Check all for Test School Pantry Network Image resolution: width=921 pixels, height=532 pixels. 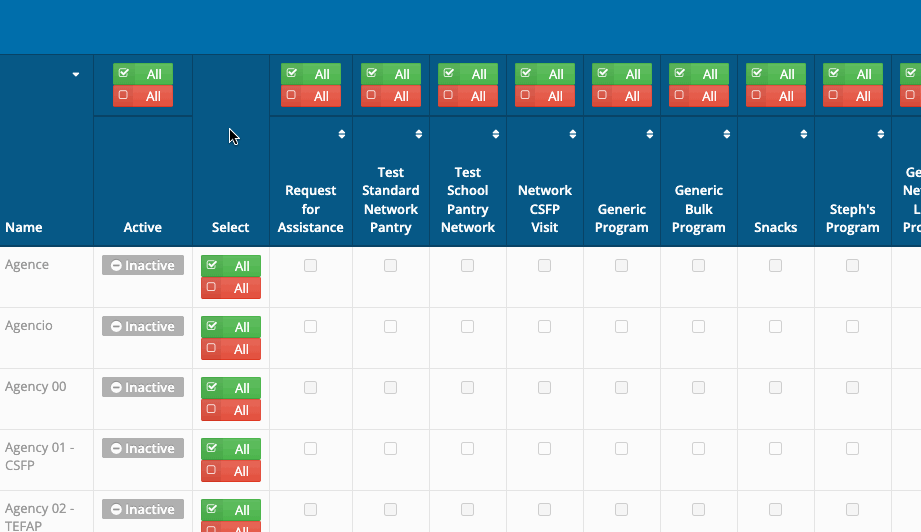[x=468, y=74]
